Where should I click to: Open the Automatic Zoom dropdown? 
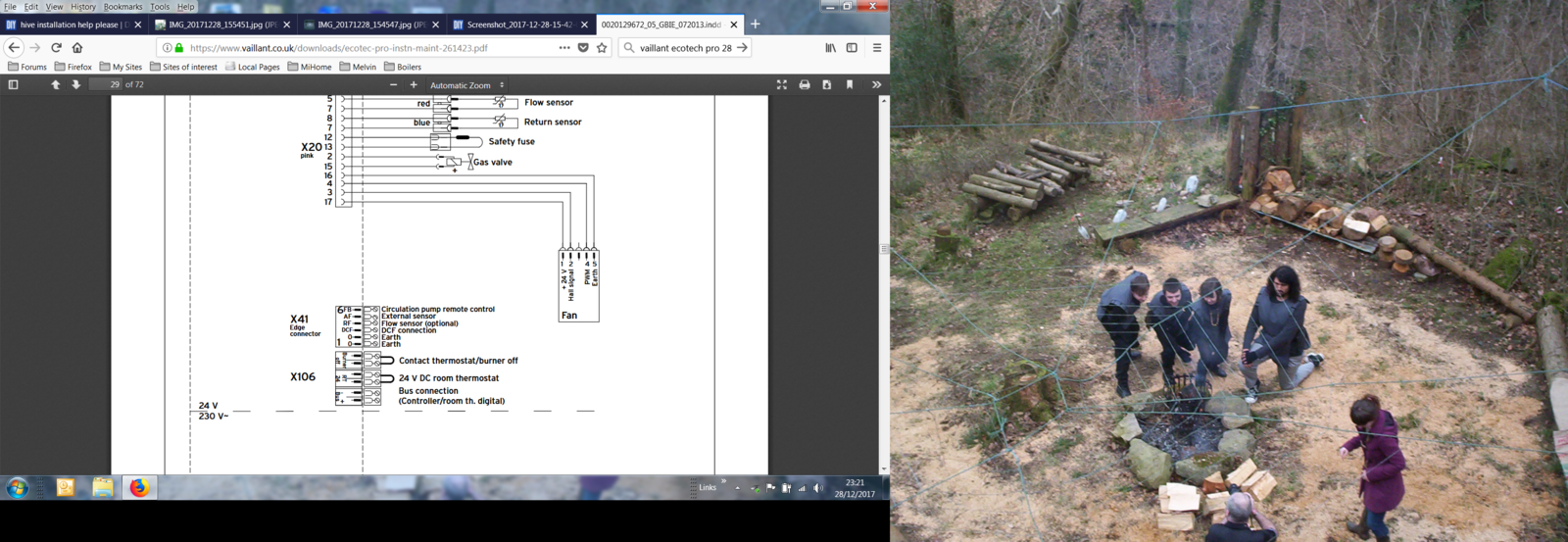pyautogui.click(x=466, y=85)
